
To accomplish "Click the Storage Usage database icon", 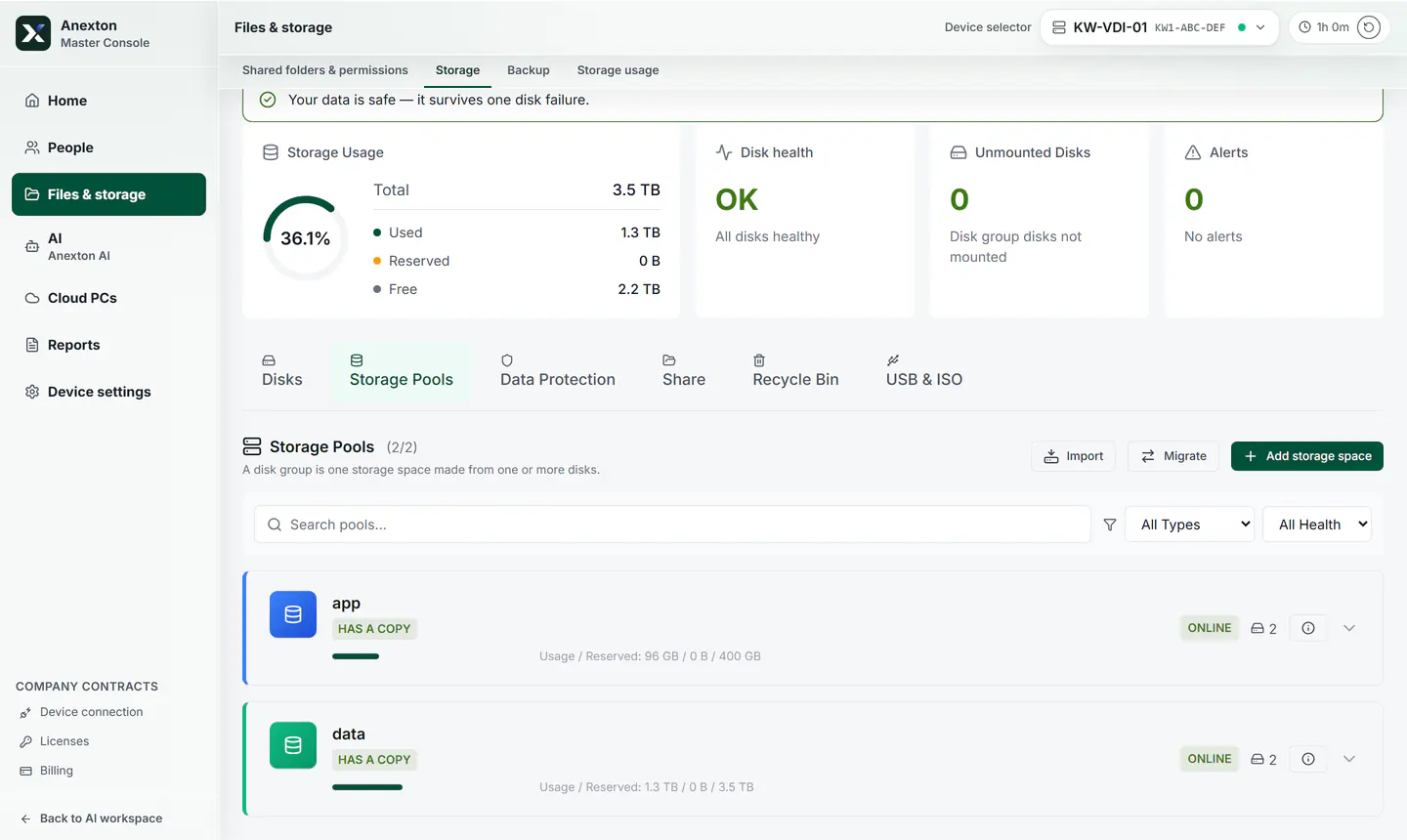I will click(x=271, y=152).
